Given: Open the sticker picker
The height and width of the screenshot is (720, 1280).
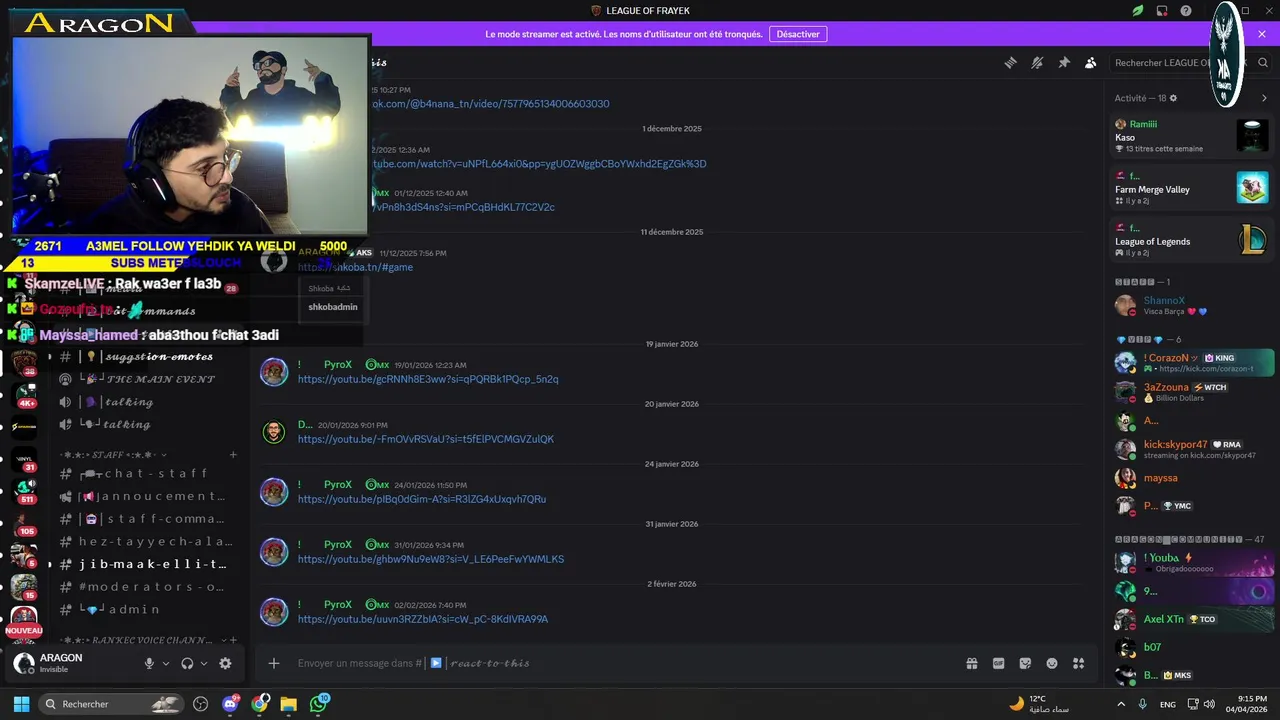Looking at the screenshot, I should click(1025, 663).
